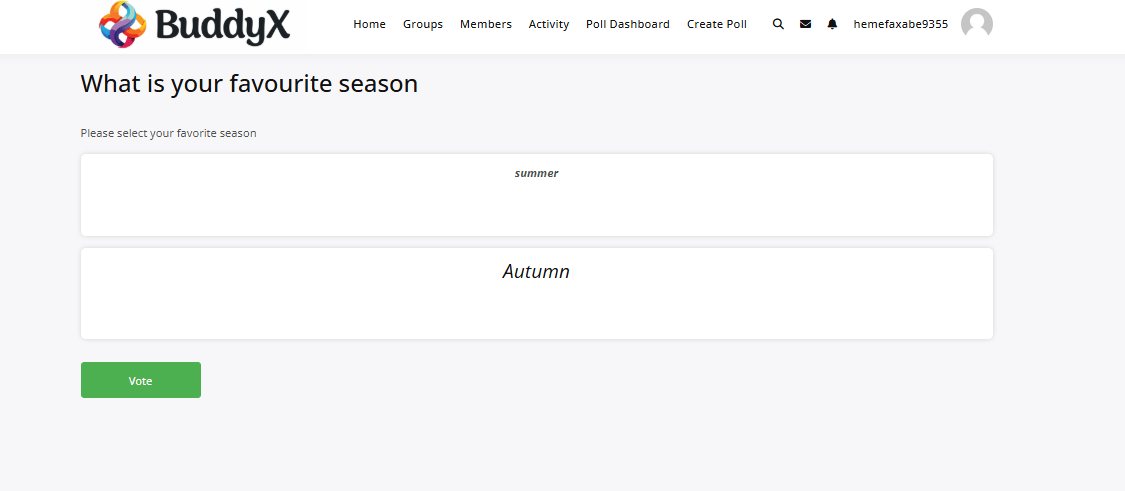Open the Activity menu item
This screenshot has width=1125, height=491.
pyautogui.click(x=549, y=24)
